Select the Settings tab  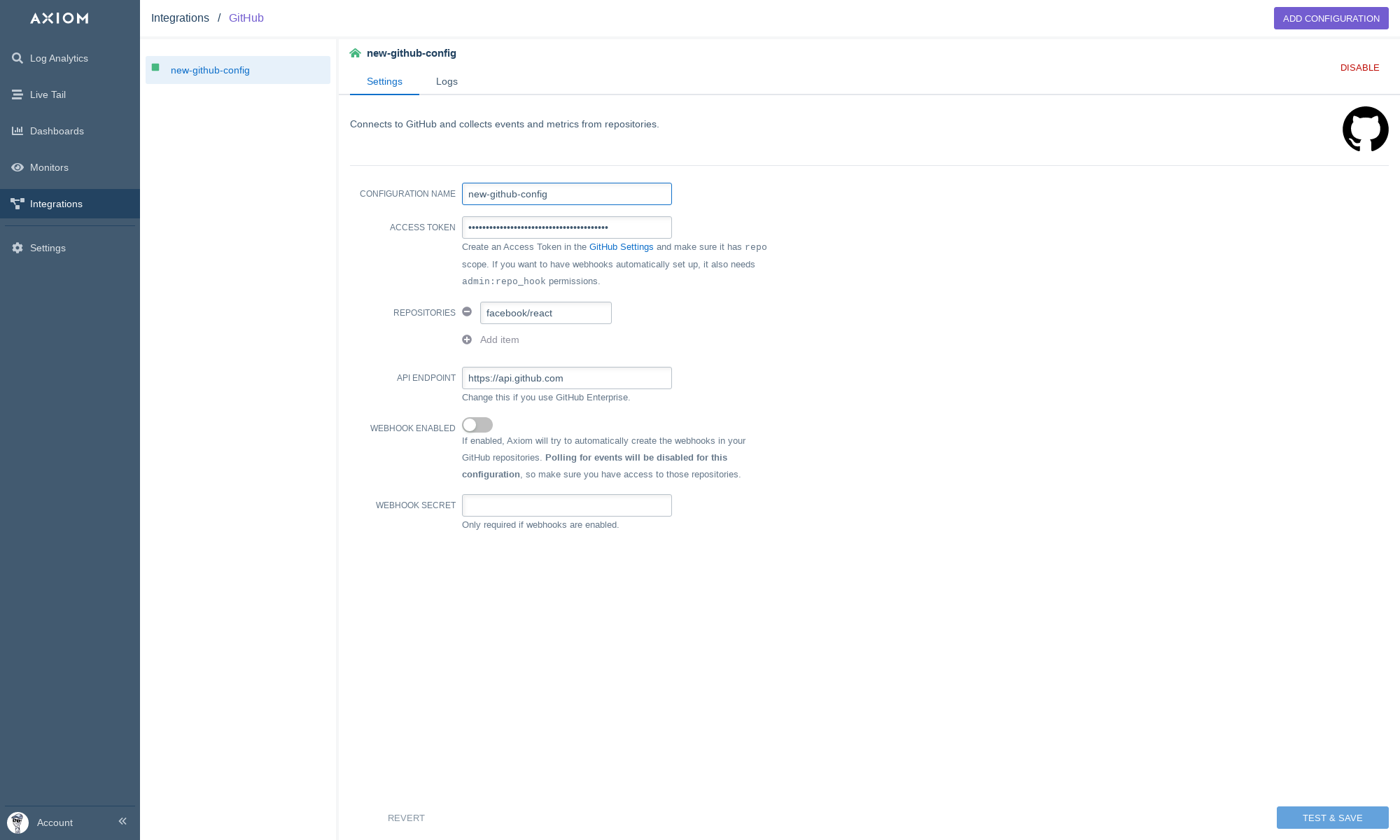pyautogui.click(x=384, y=81)
